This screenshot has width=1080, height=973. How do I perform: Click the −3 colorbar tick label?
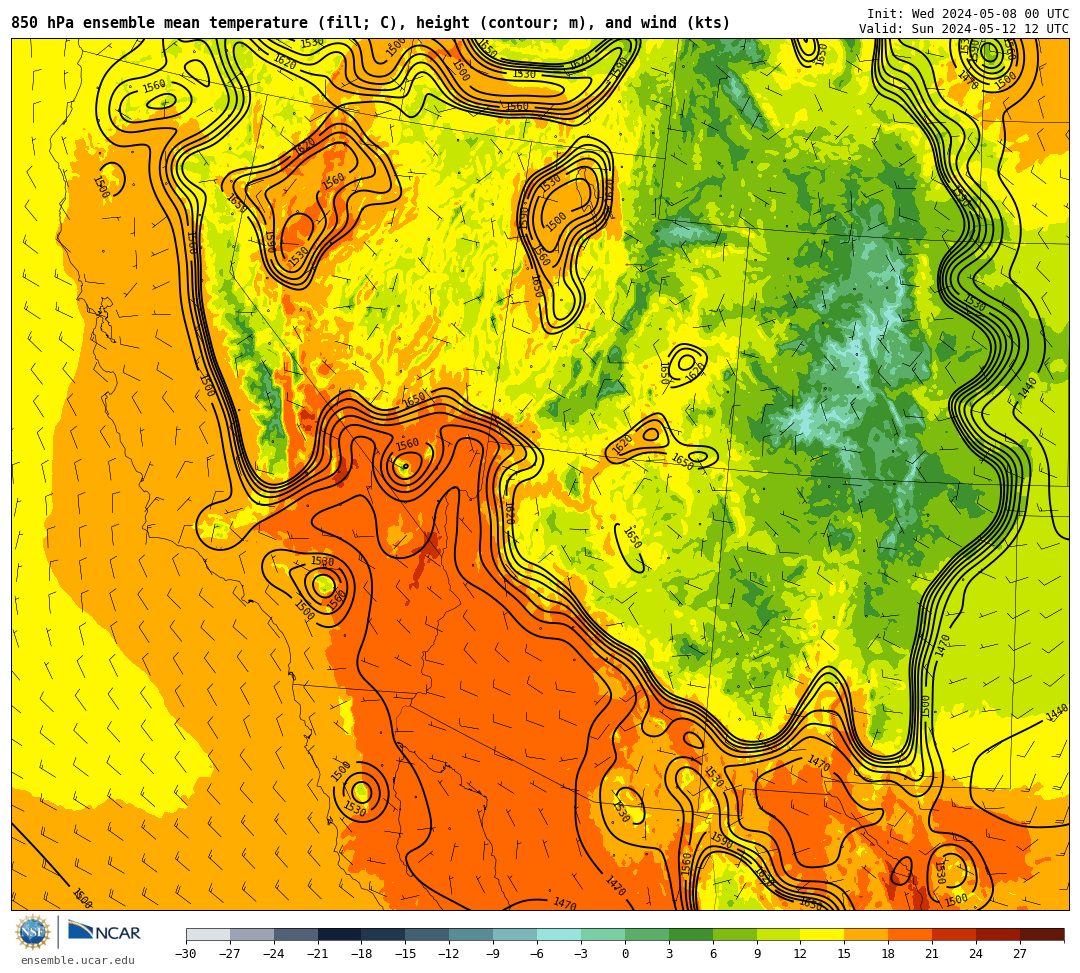[581, 954]
